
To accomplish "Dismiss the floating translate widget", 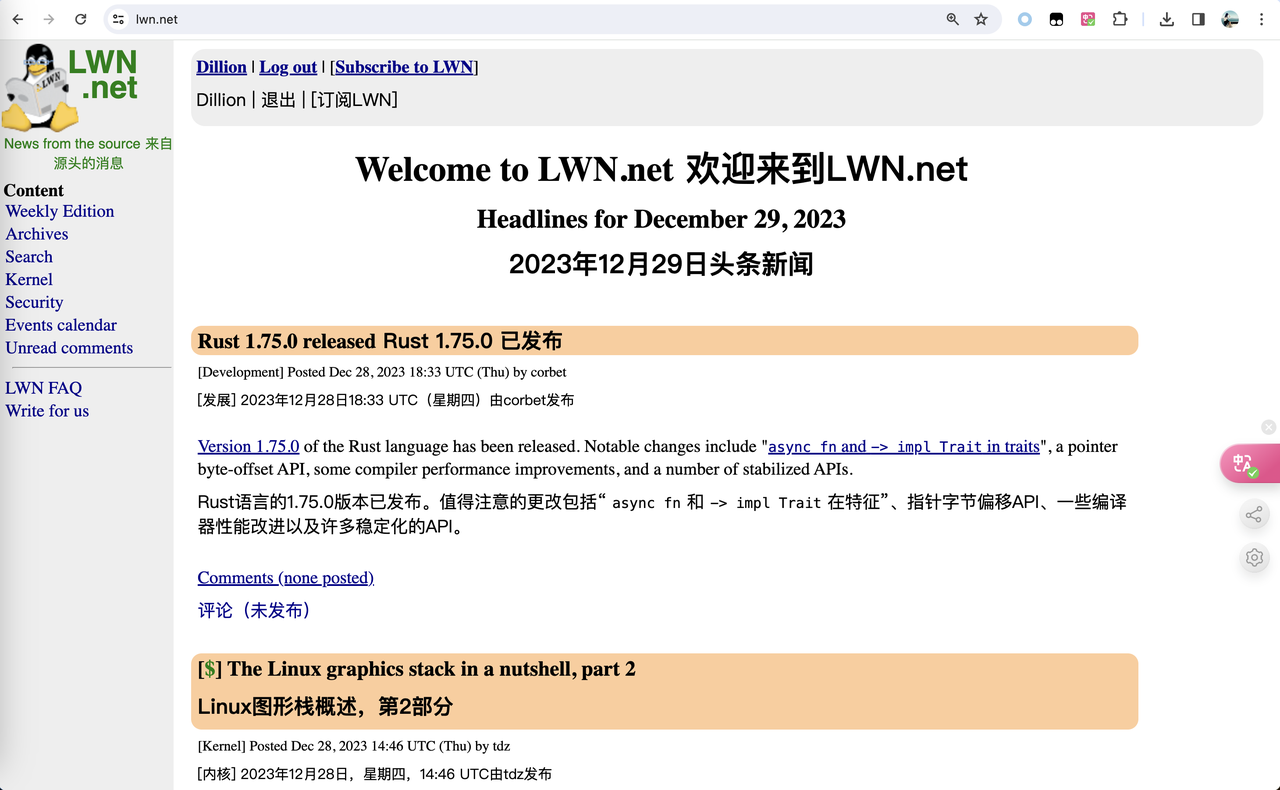I will click(x=1268, y=427).
